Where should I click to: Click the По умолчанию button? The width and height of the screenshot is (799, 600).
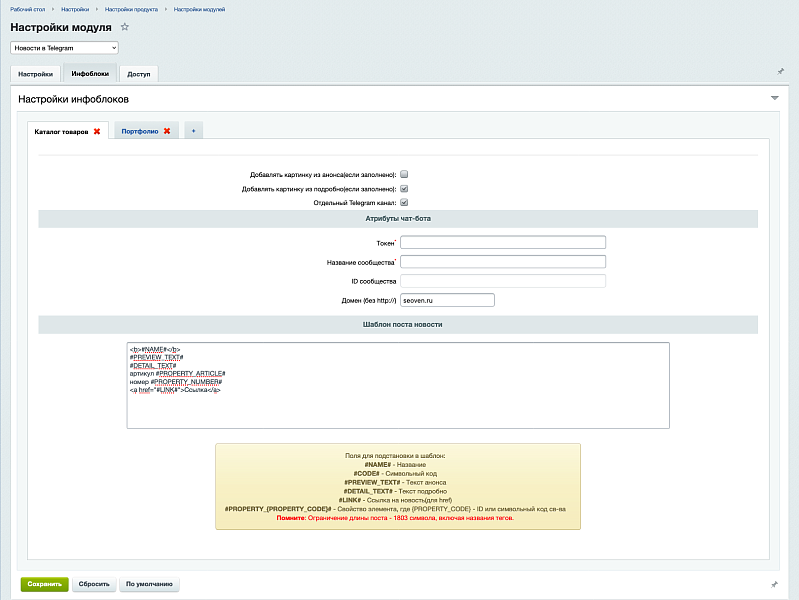[x=149, y=584]
